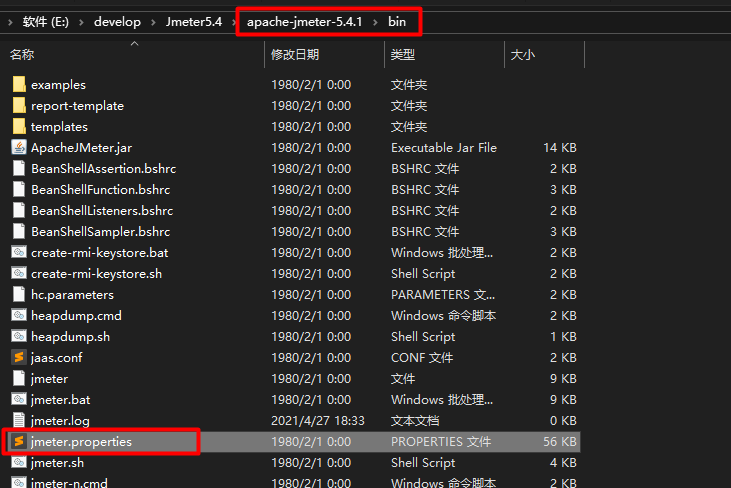Click the templates folder icon
This screenshot has width=731, height=488.
[19, 126]
